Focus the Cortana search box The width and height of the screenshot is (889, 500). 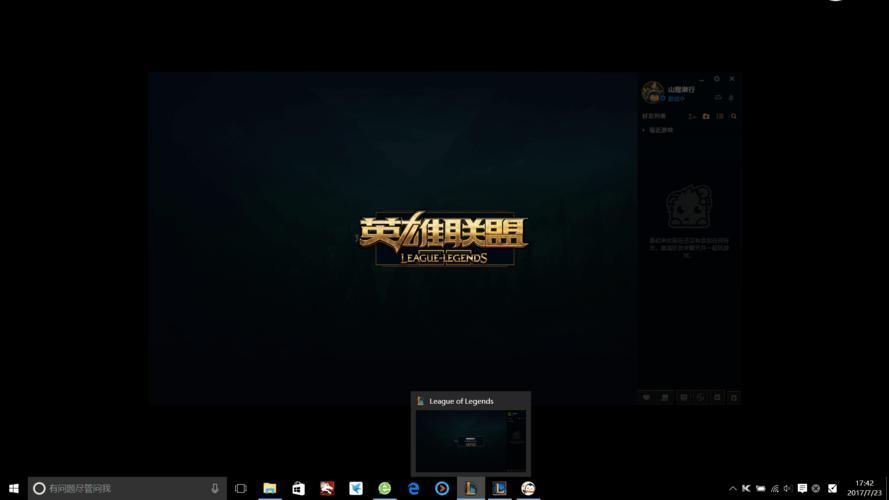coord(127,488)
